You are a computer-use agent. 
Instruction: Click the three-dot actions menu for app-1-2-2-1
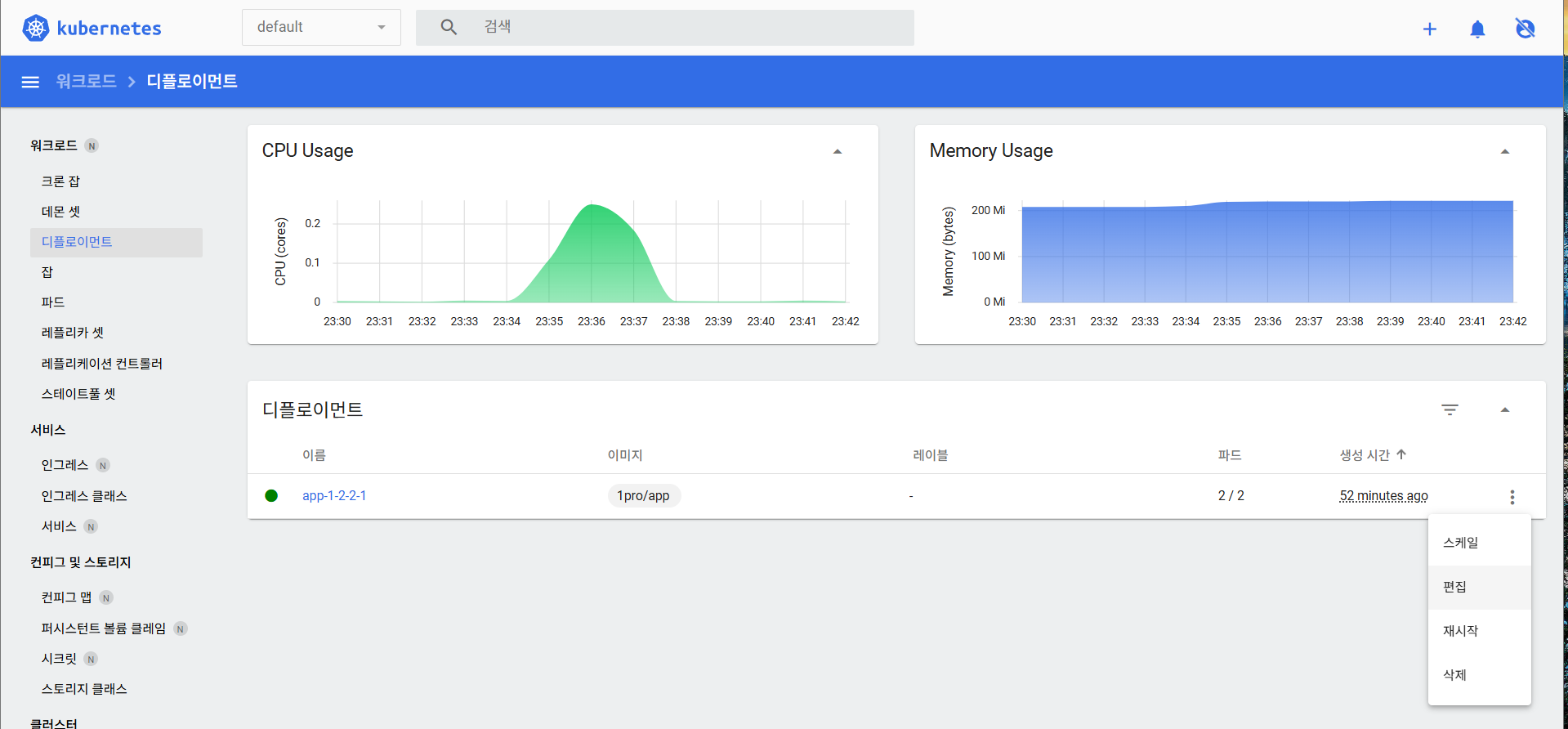click(1512, 497)
